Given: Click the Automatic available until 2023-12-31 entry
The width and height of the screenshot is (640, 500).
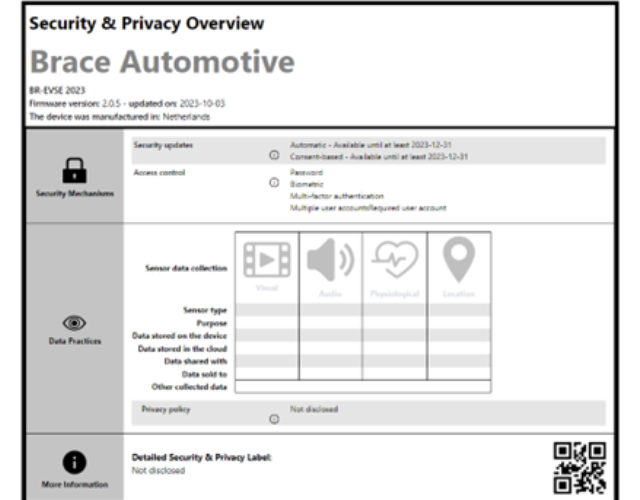Looking at the screenshot, I should [371, 145].
